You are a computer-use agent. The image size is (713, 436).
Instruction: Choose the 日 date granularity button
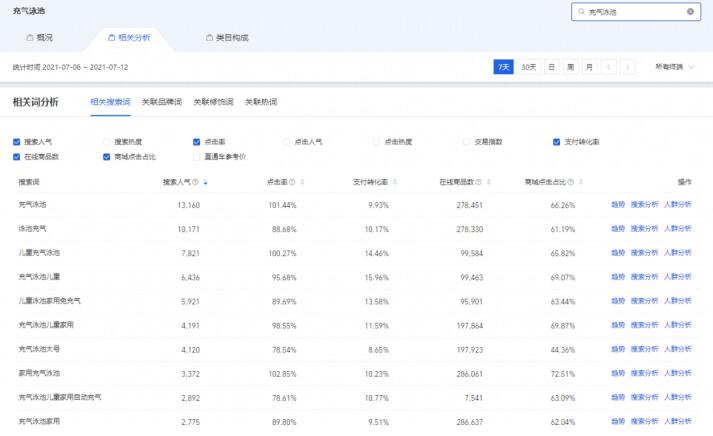[552, 67]
